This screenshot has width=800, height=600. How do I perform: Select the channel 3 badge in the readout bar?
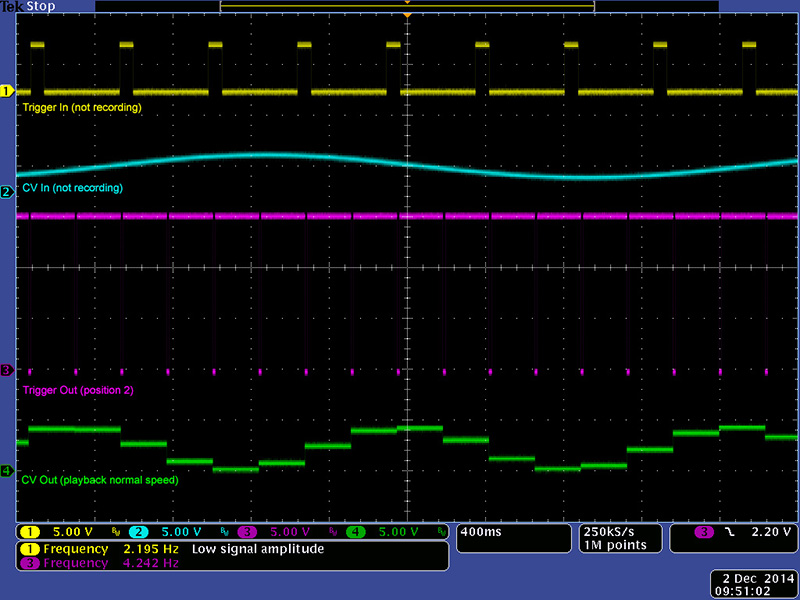tap(247, 532)
